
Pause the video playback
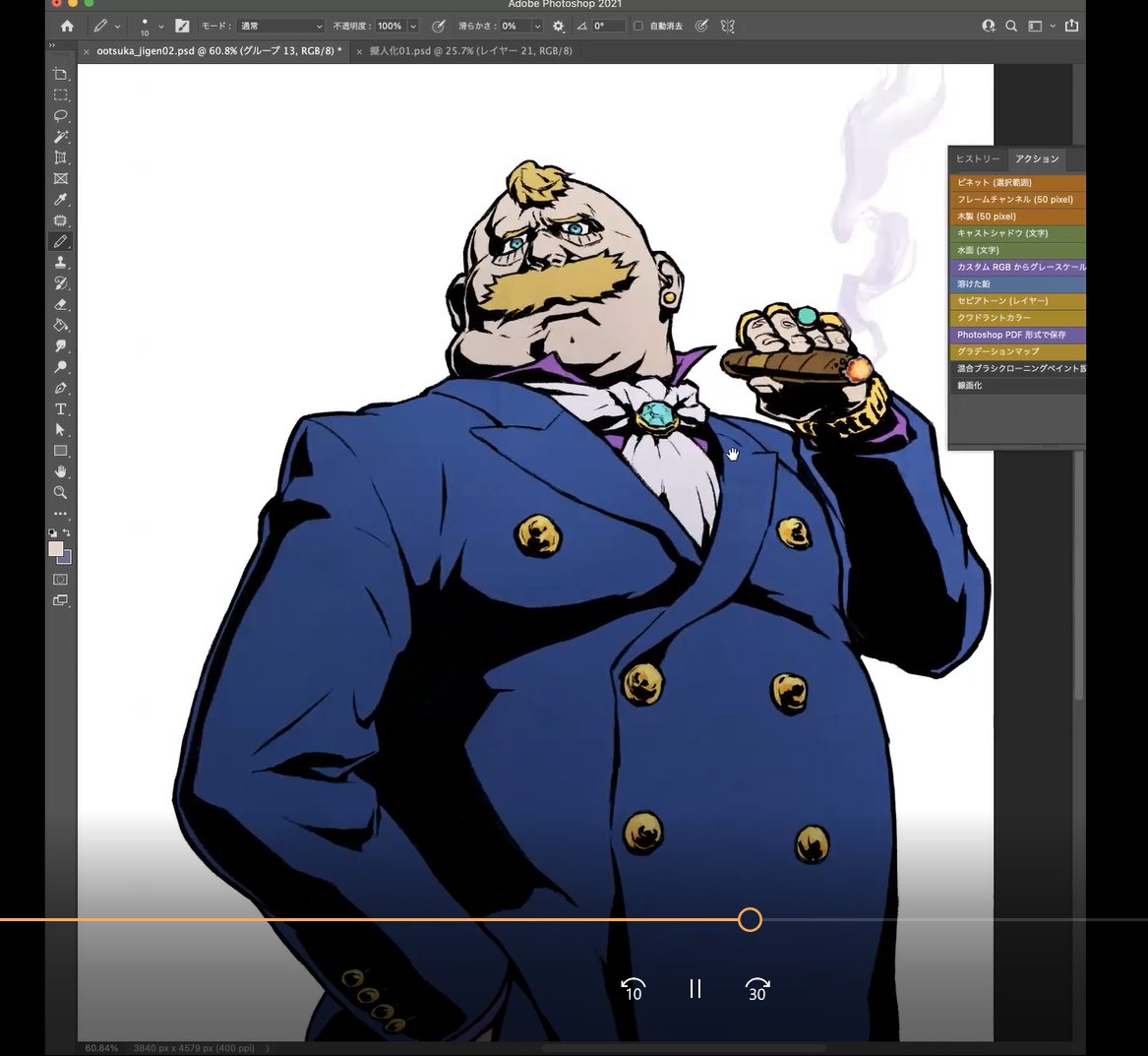tap(695, 989)
